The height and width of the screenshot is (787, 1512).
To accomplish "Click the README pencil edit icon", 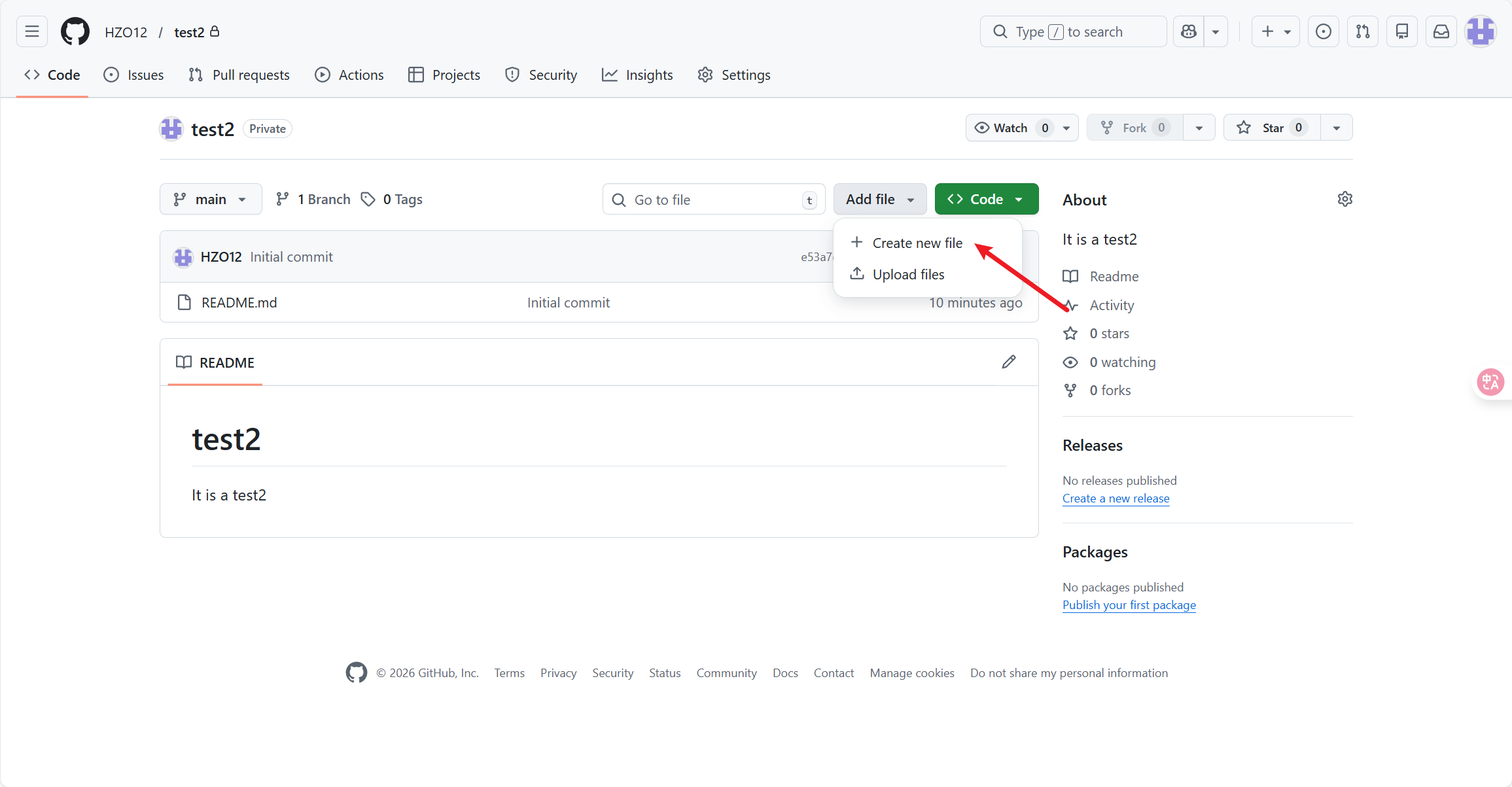I will pos(1008,362).
